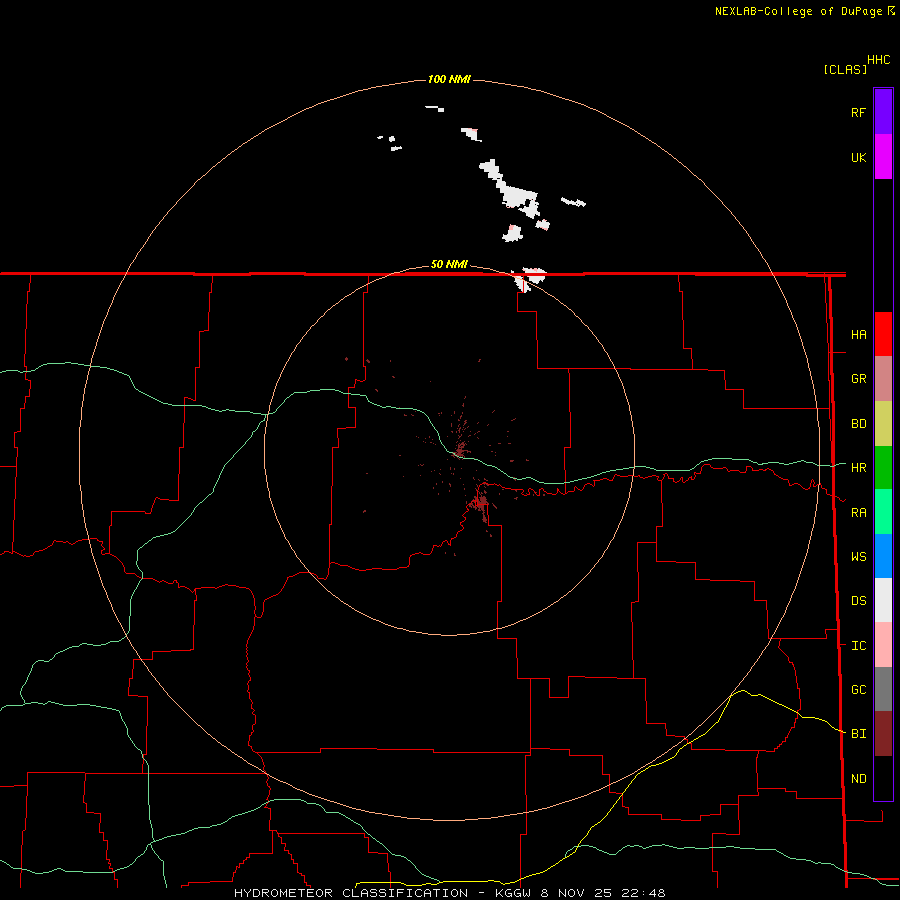The width and height of the screenshot is (900, 900).
Task: Click the 'HA' legend label
Action: pyautogui.click(x=859, y=334)
